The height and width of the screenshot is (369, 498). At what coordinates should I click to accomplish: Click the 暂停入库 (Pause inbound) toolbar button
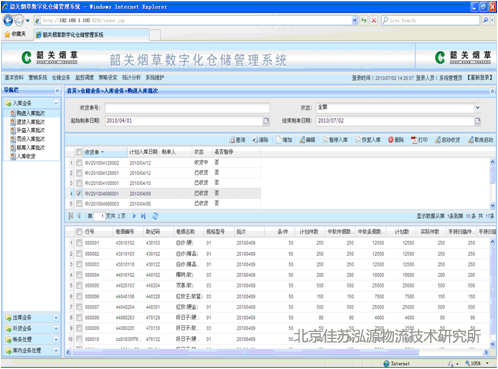(335, 140)
